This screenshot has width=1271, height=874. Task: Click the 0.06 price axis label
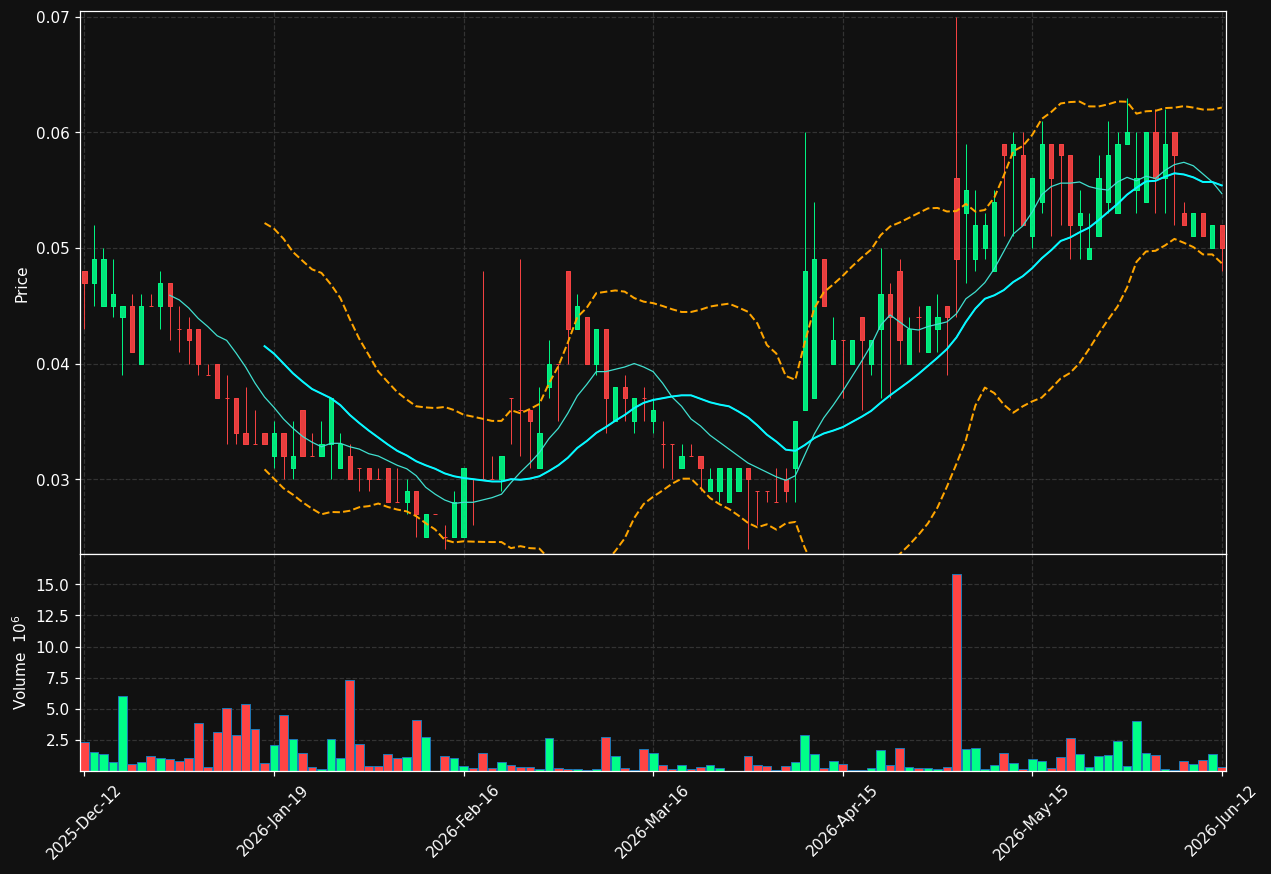[52, 133]
